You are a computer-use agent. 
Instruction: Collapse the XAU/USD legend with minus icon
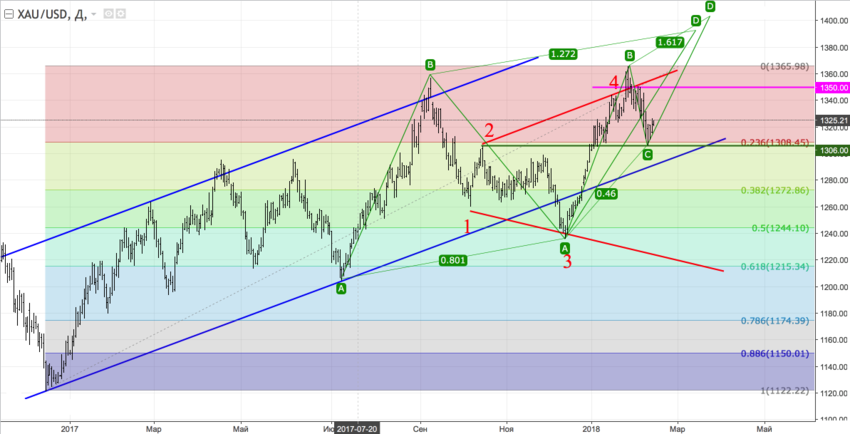9,14
